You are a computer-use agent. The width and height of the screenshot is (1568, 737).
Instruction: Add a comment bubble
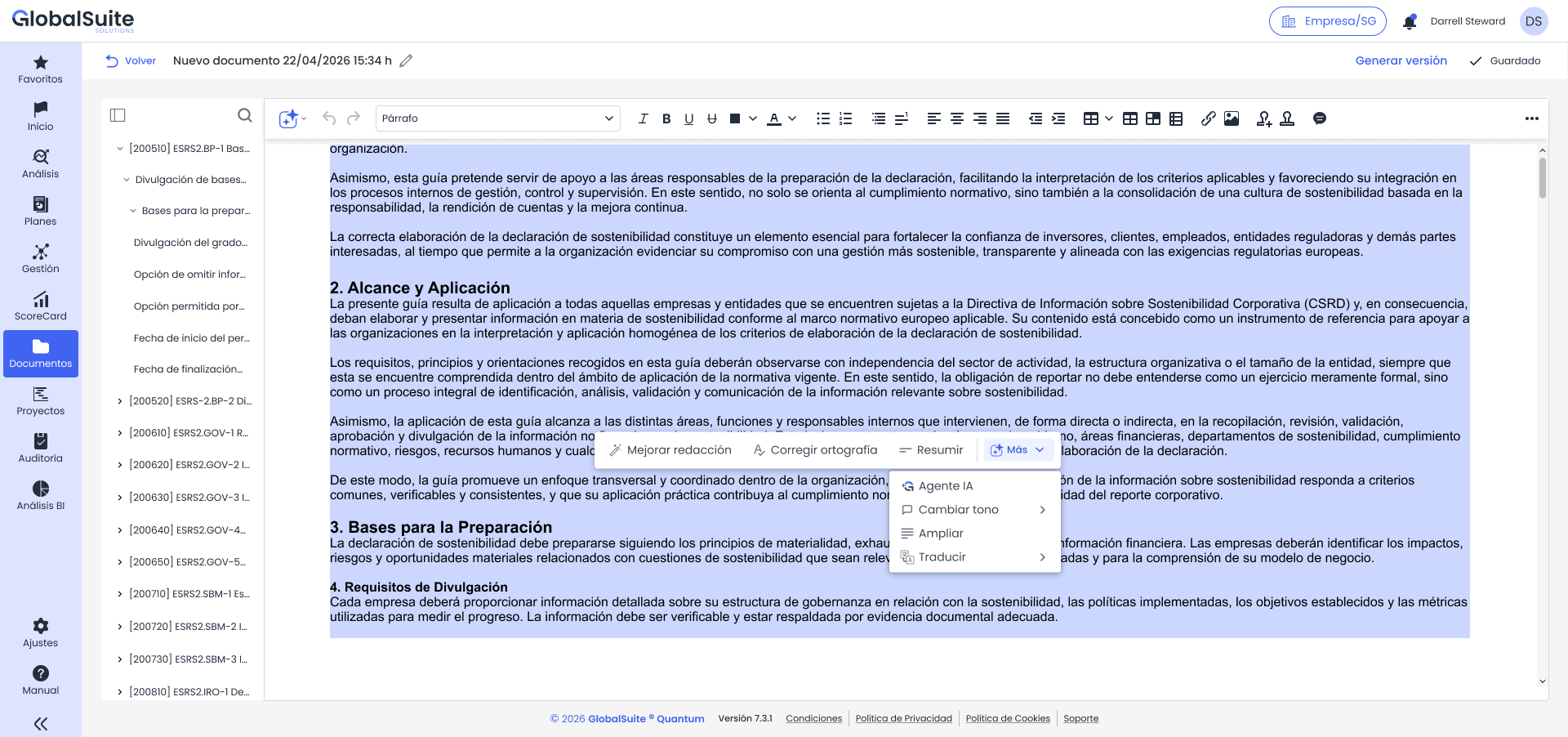coord(1320,118)
